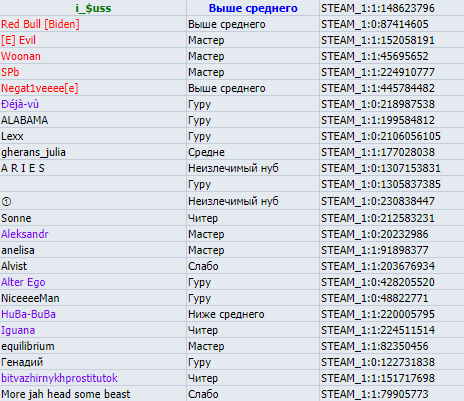The width and height of the screenshot is (464, 401).
Task: Click the Woonan player name
Action: click(x=21, y=56)
